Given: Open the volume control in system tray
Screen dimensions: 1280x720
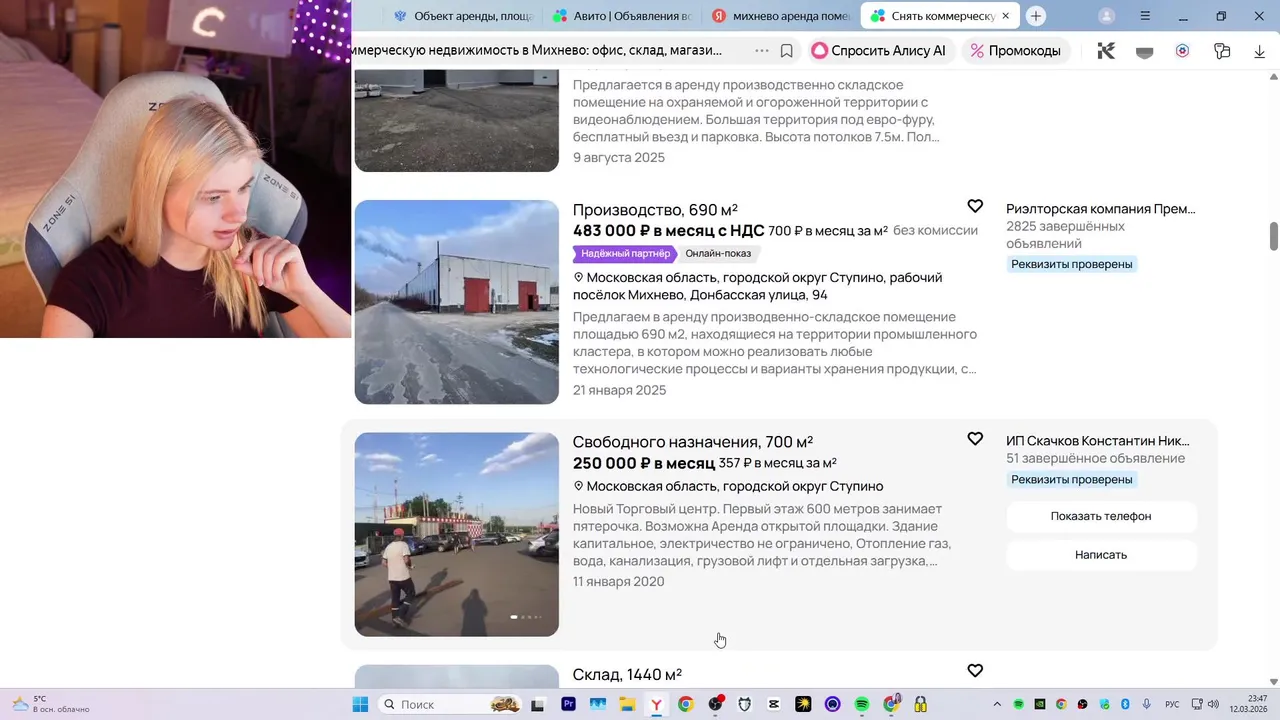Looking at the screenshot, I should (1212, 704).
